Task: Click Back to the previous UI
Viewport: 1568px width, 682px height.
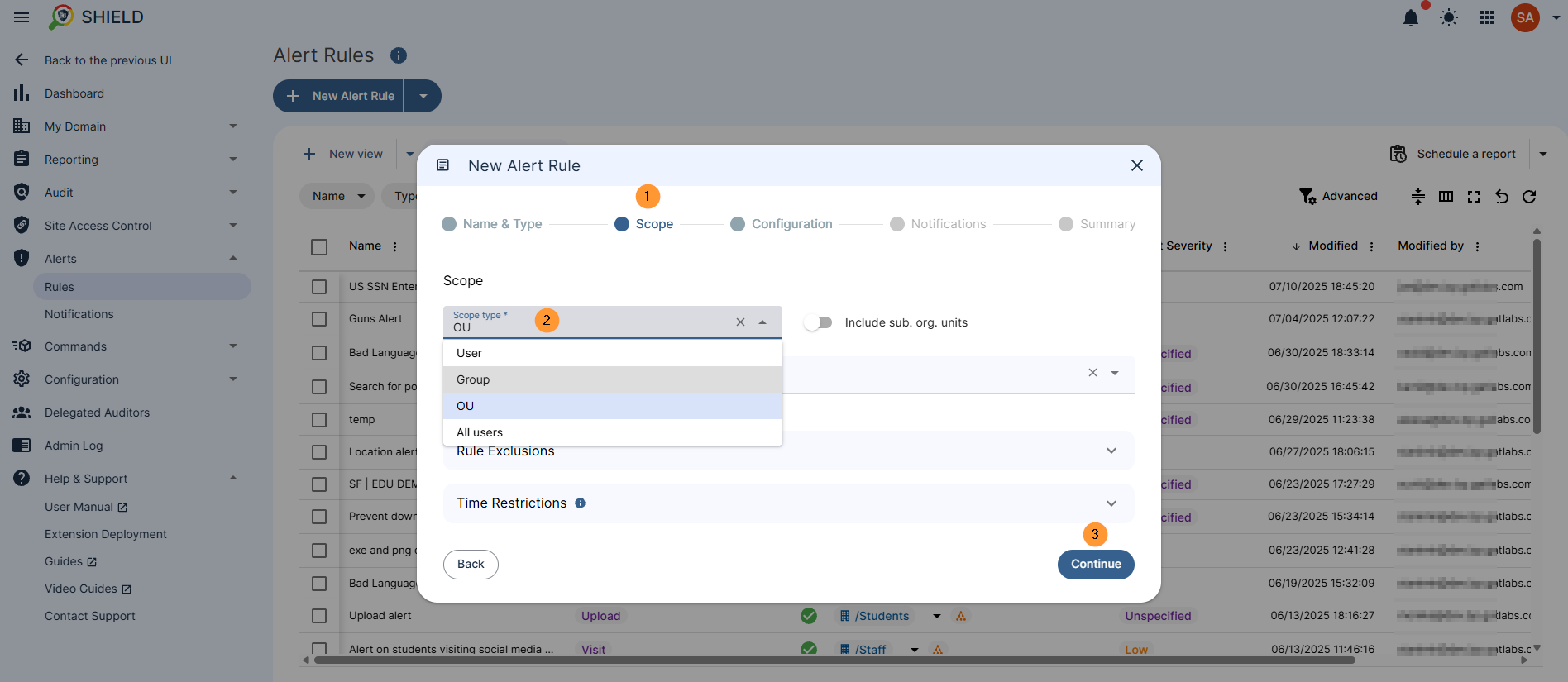Action: tap(108, 60)
